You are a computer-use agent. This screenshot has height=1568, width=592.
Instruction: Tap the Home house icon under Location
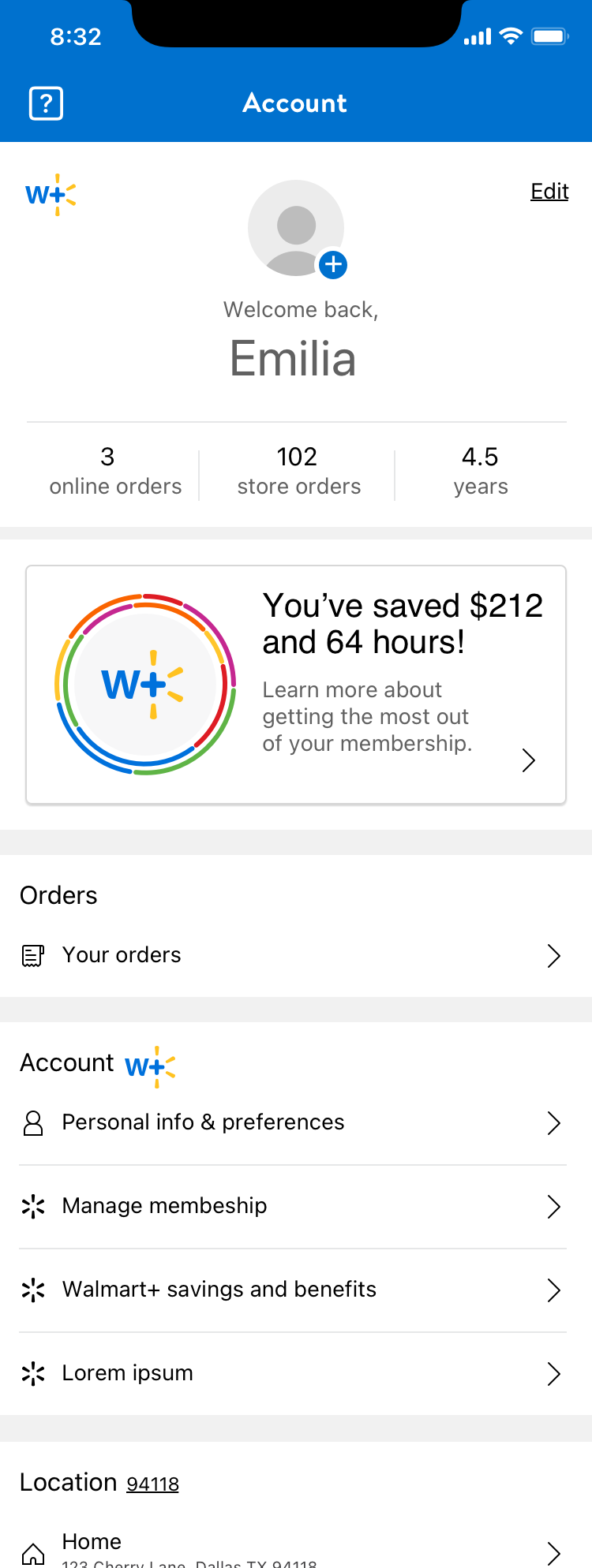33,1555
